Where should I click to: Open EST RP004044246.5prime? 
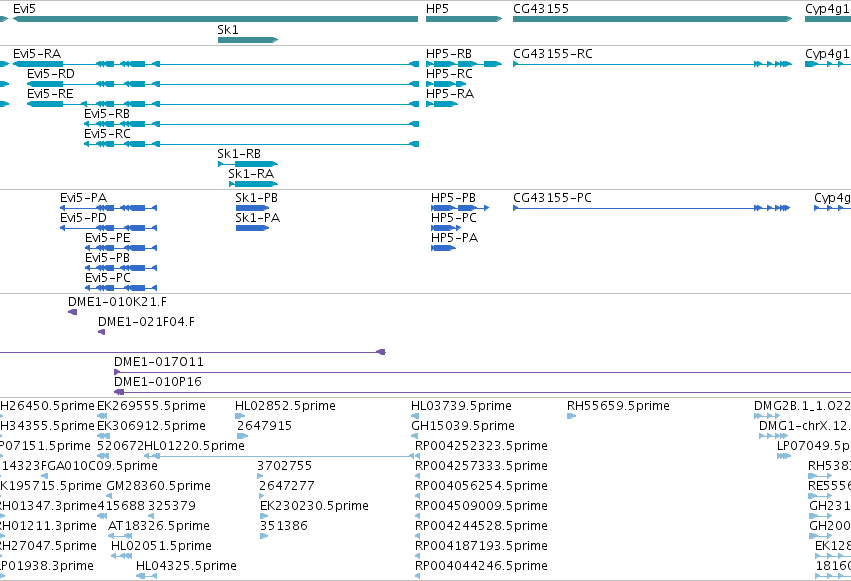[481, 567]
